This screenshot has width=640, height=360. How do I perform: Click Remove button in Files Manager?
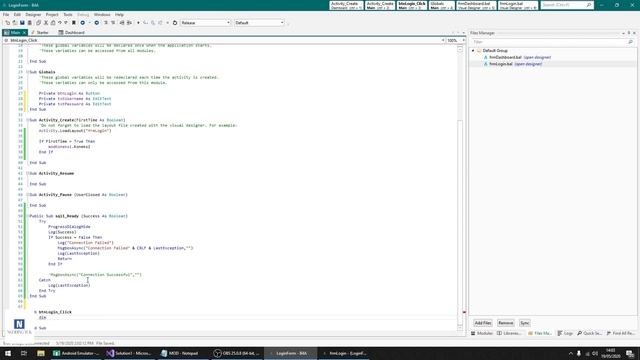pyautogui.click(x=505, y=323)
